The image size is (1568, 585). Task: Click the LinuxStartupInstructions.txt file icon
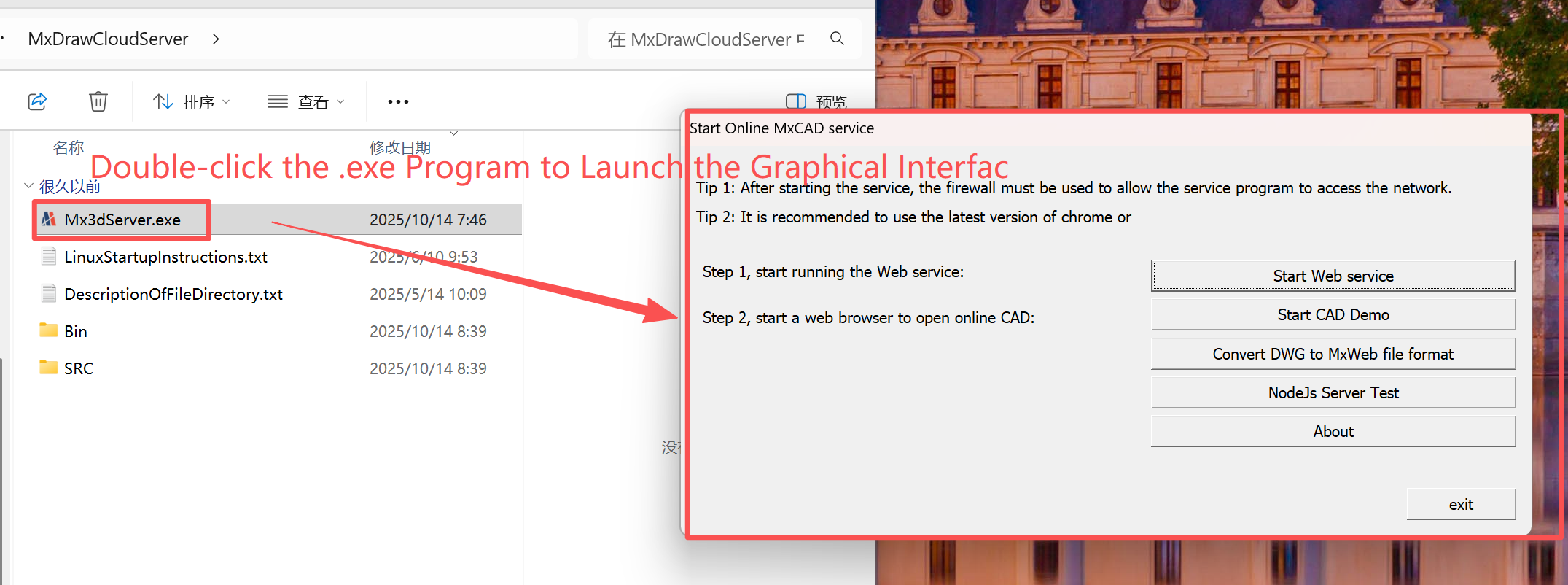[x=49, y=256]
